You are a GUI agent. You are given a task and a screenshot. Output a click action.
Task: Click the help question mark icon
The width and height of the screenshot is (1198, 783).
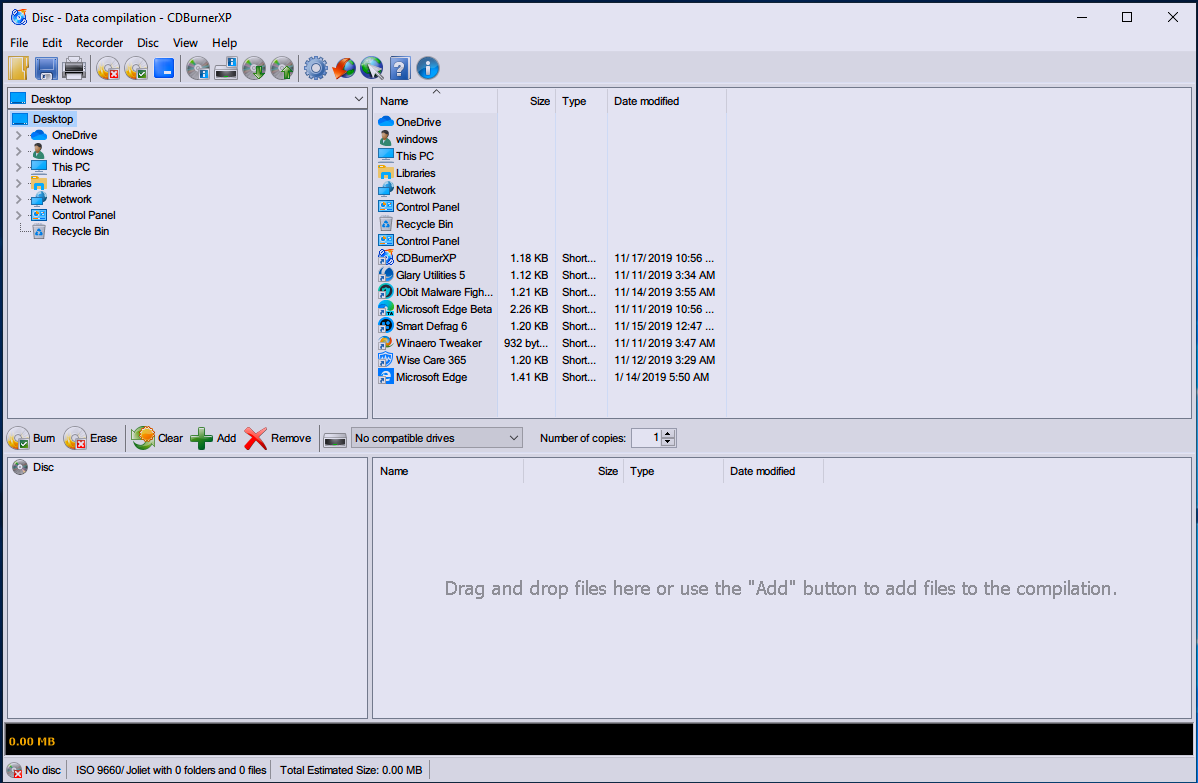point(400,69)
